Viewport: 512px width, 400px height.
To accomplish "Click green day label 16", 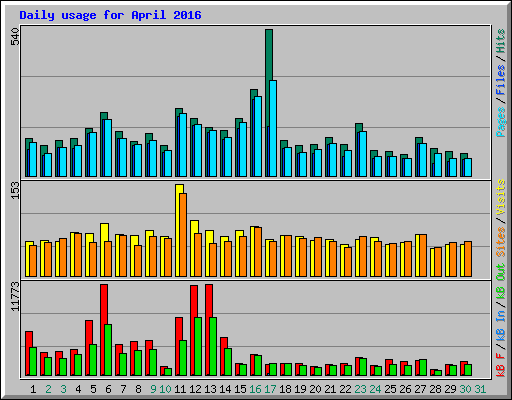I will [255, 389].
